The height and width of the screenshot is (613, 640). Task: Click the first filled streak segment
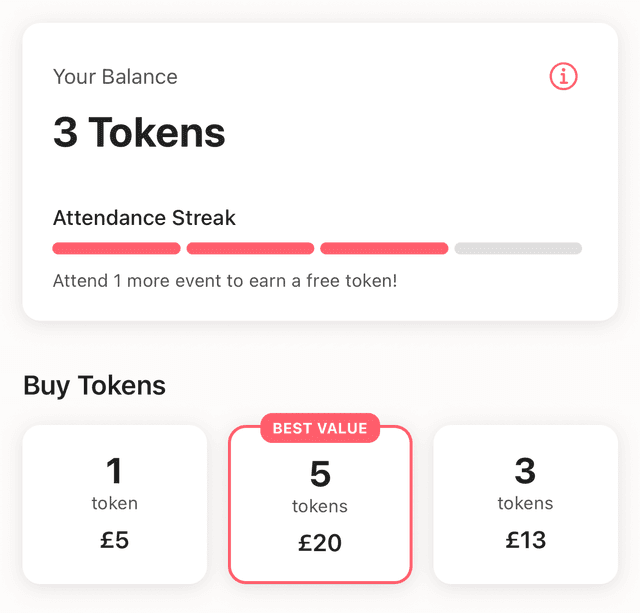[116, 248]
